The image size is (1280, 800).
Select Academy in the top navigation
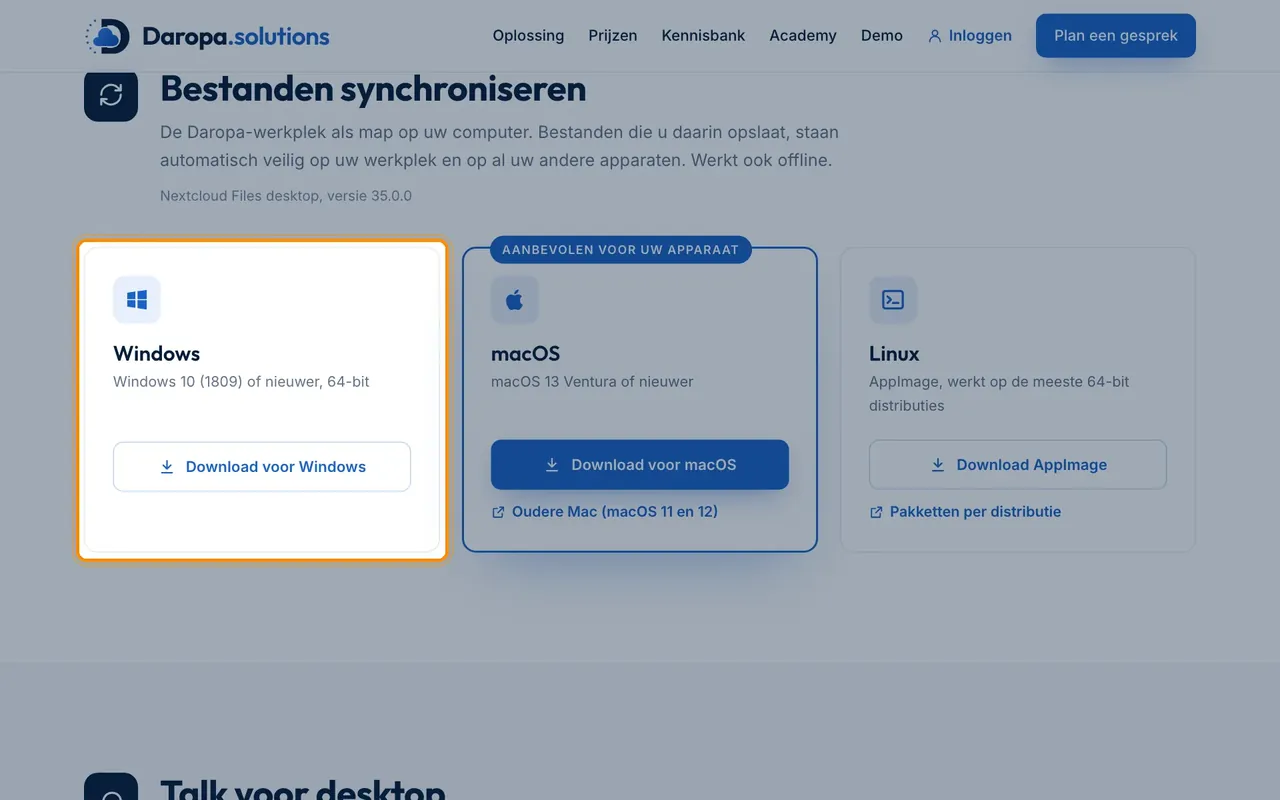coord(803,36)
